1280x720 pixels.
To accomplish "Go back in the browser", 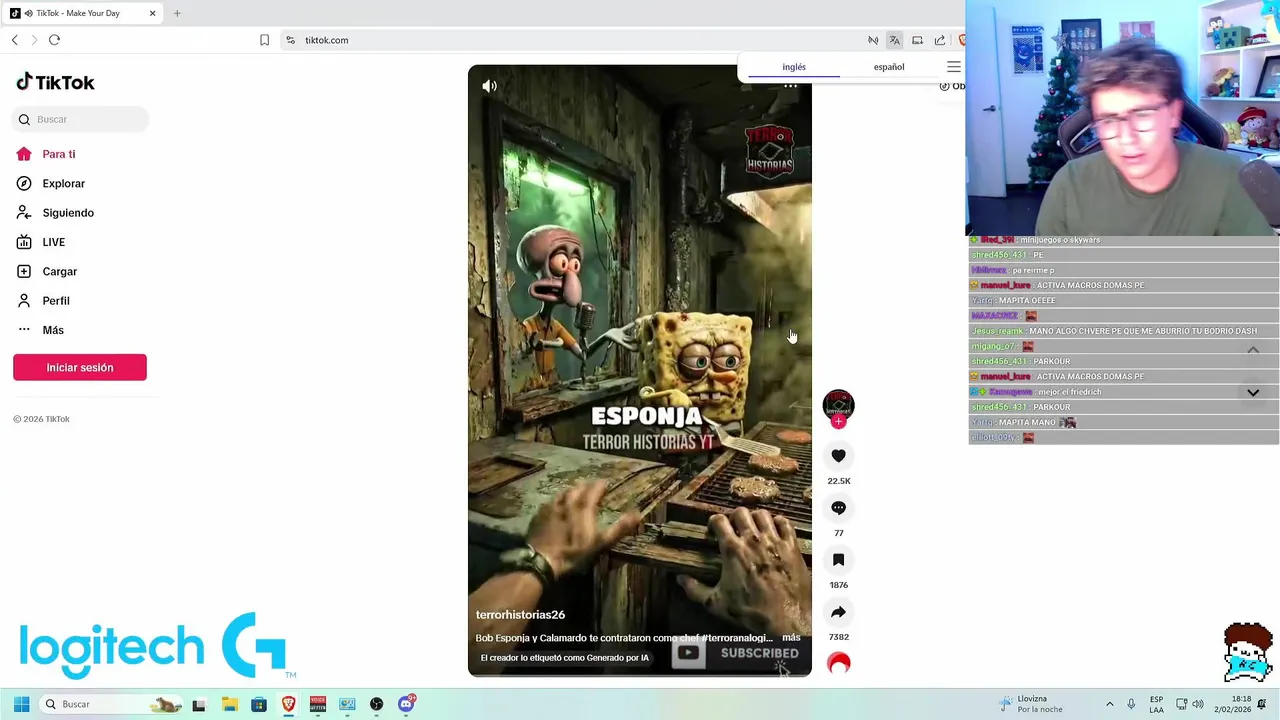I will 14,40.
